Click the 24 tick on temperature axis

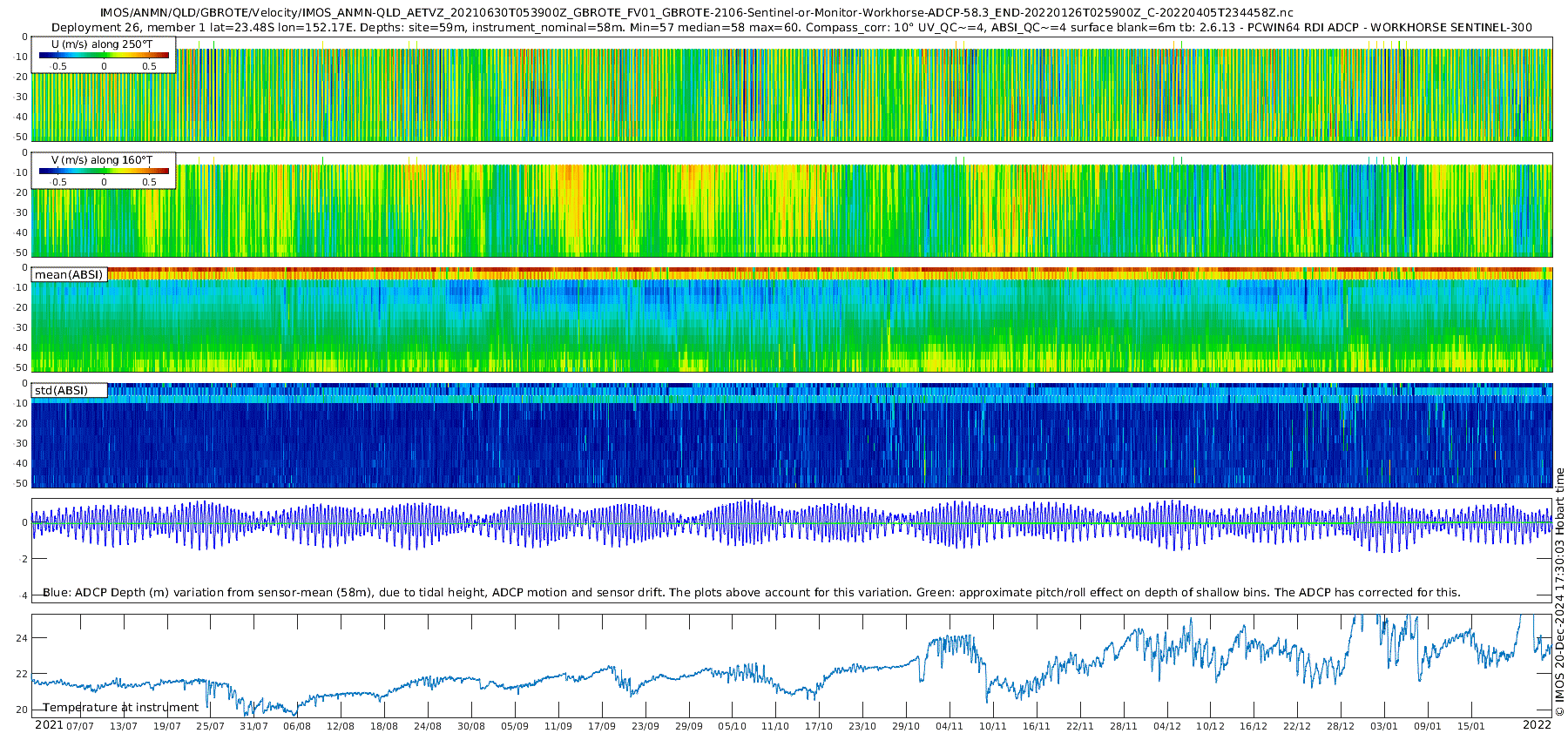[22, 638]
